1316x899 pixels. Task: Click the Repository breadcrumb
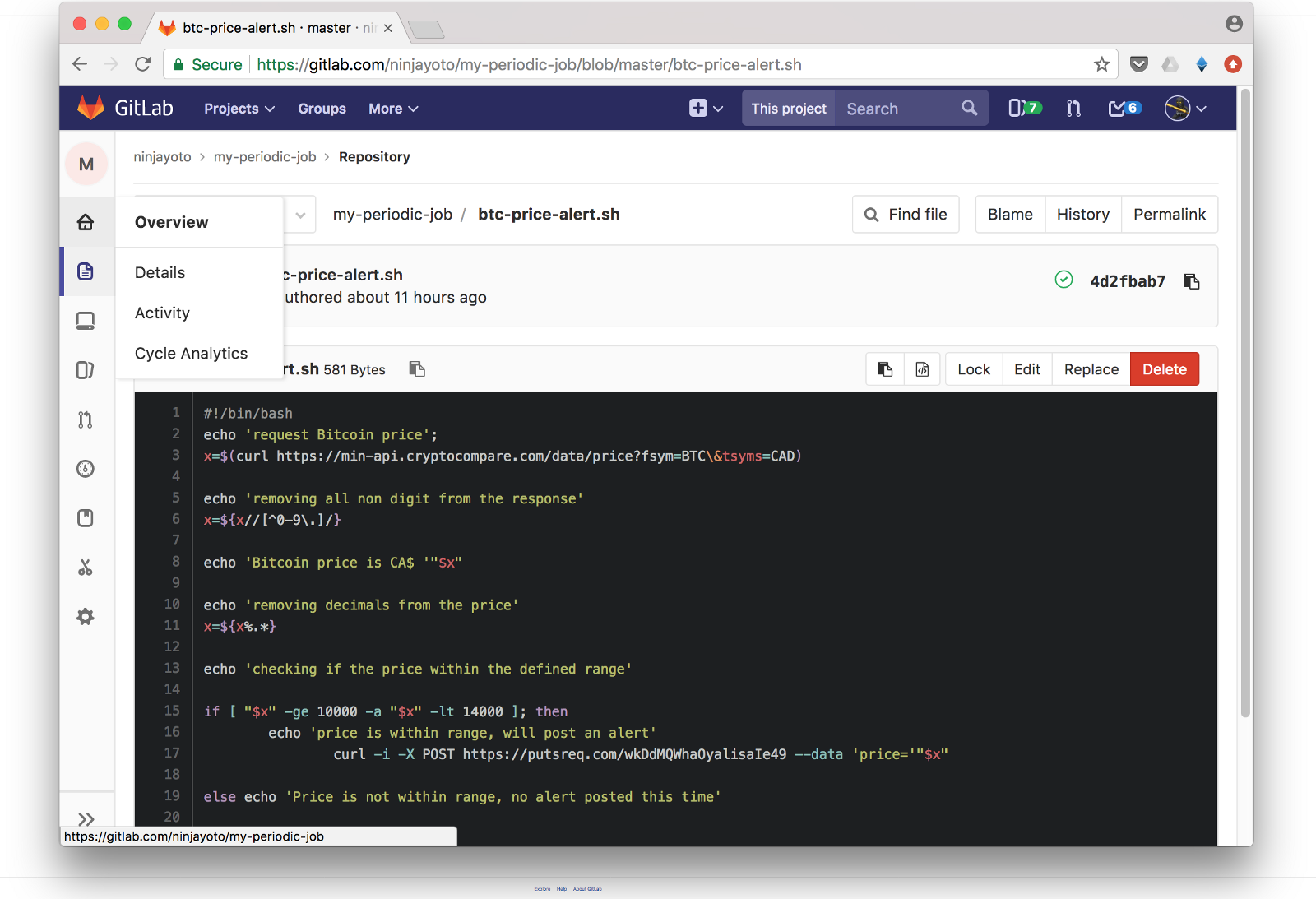point(374,157)
